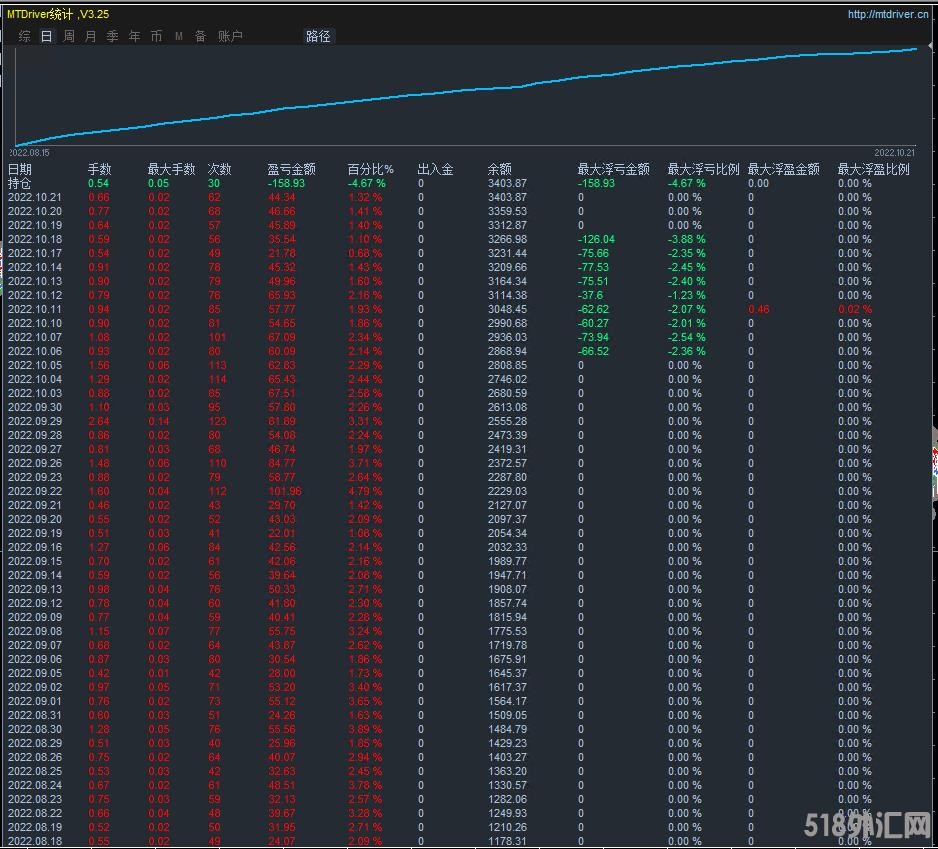938x849 pixels.
Task: Click balance value 1403.27
Action: [507, 757]
